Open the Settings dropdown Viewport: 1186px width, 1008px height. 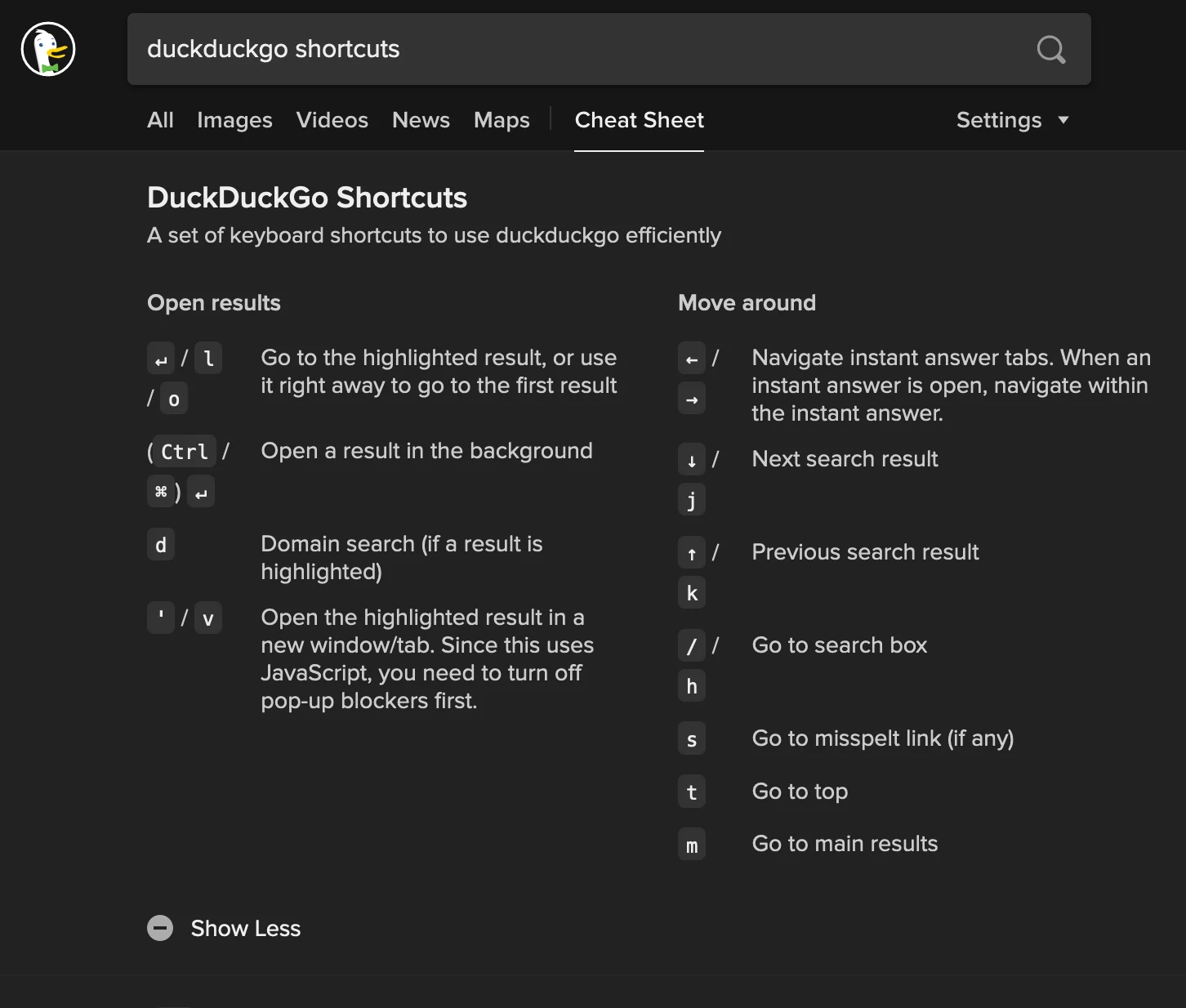click(x=998, y=120)
